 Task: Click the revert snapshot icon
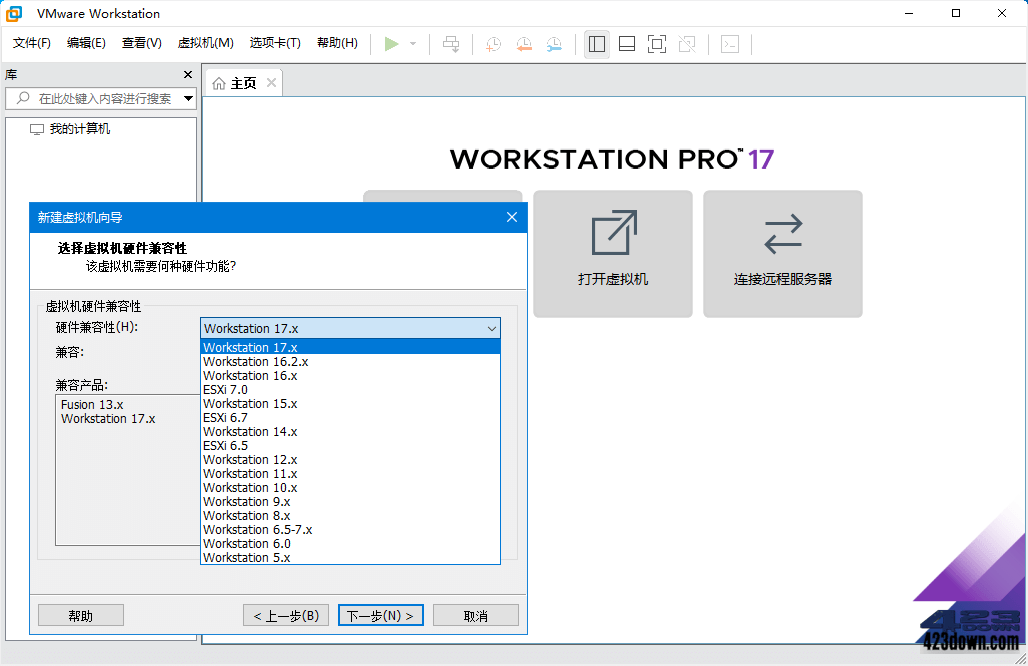524,43
